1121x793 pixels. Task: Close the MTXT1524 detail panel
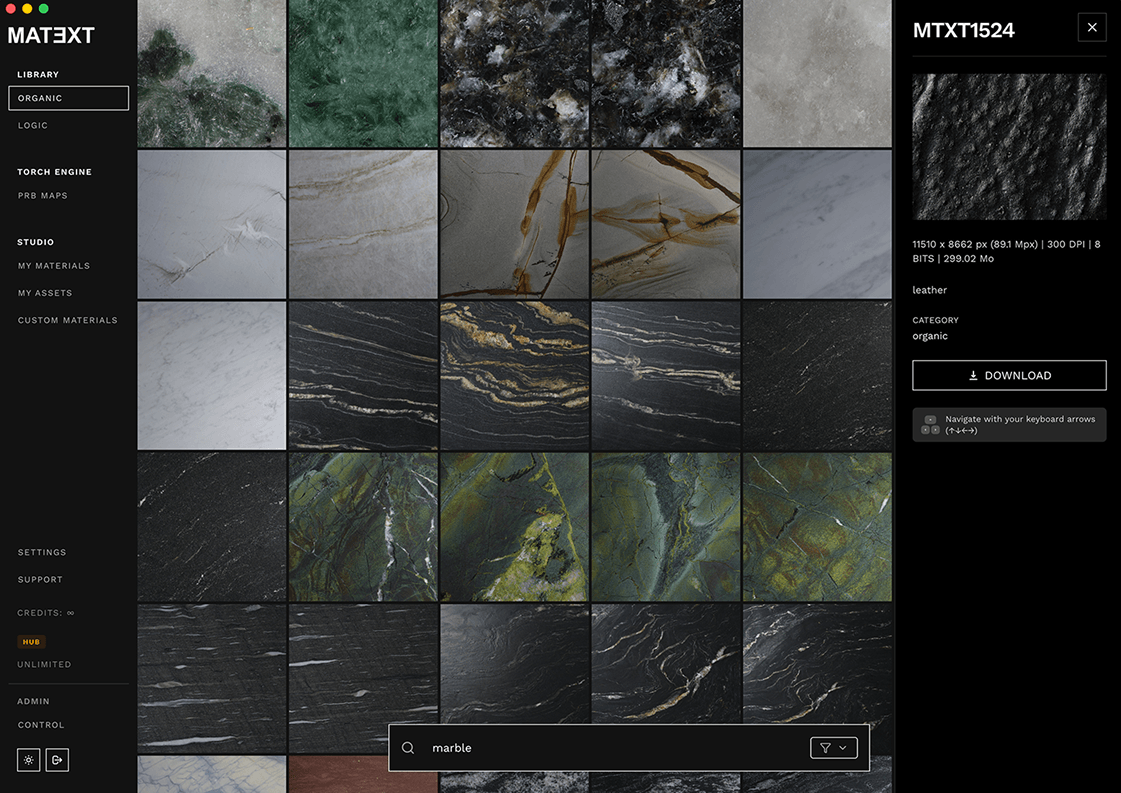click(x=1092, y=27)
